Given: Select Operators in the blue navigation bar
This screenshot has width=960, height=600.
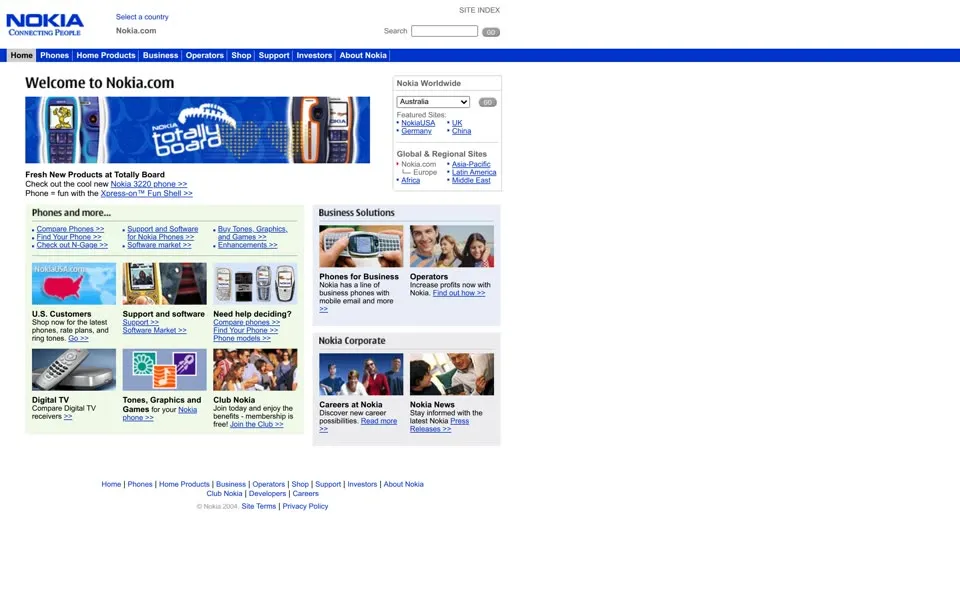Looking at the screenshot, I should 204,55.
